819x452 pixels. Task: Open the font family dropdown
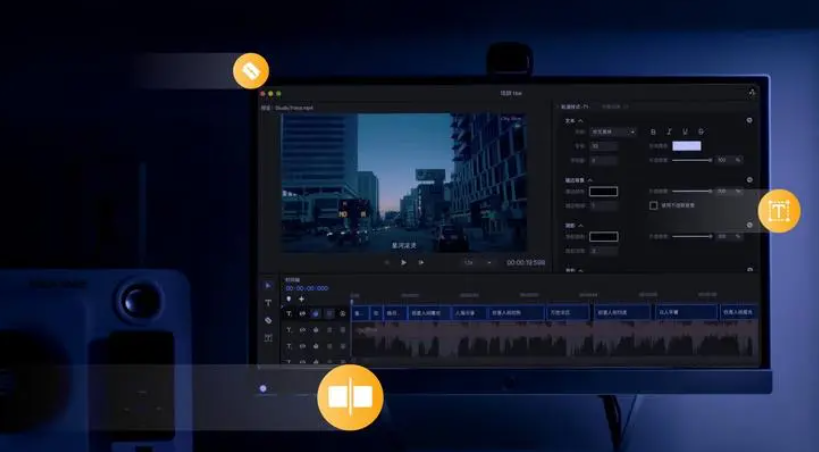click(x=613, y=132)
